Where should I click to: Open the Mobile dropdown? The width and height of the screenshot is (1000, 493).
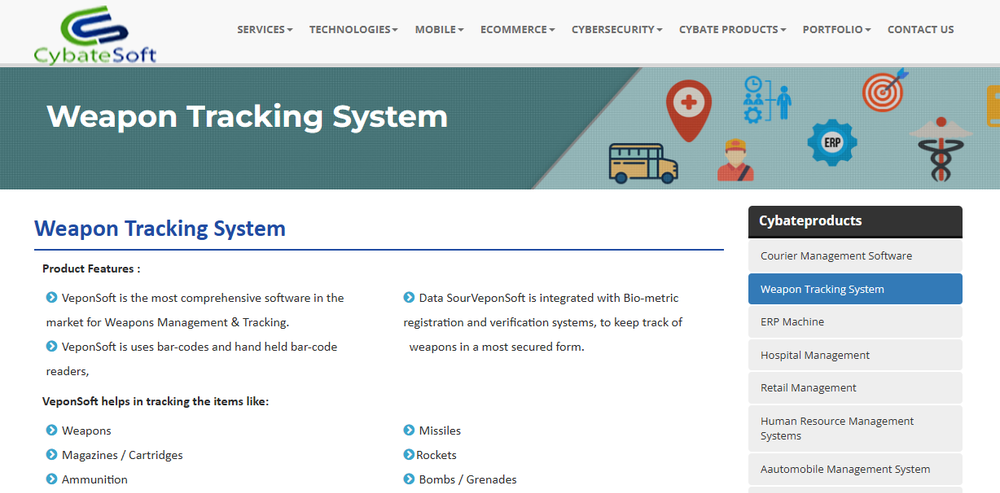[x=439, y=29]
